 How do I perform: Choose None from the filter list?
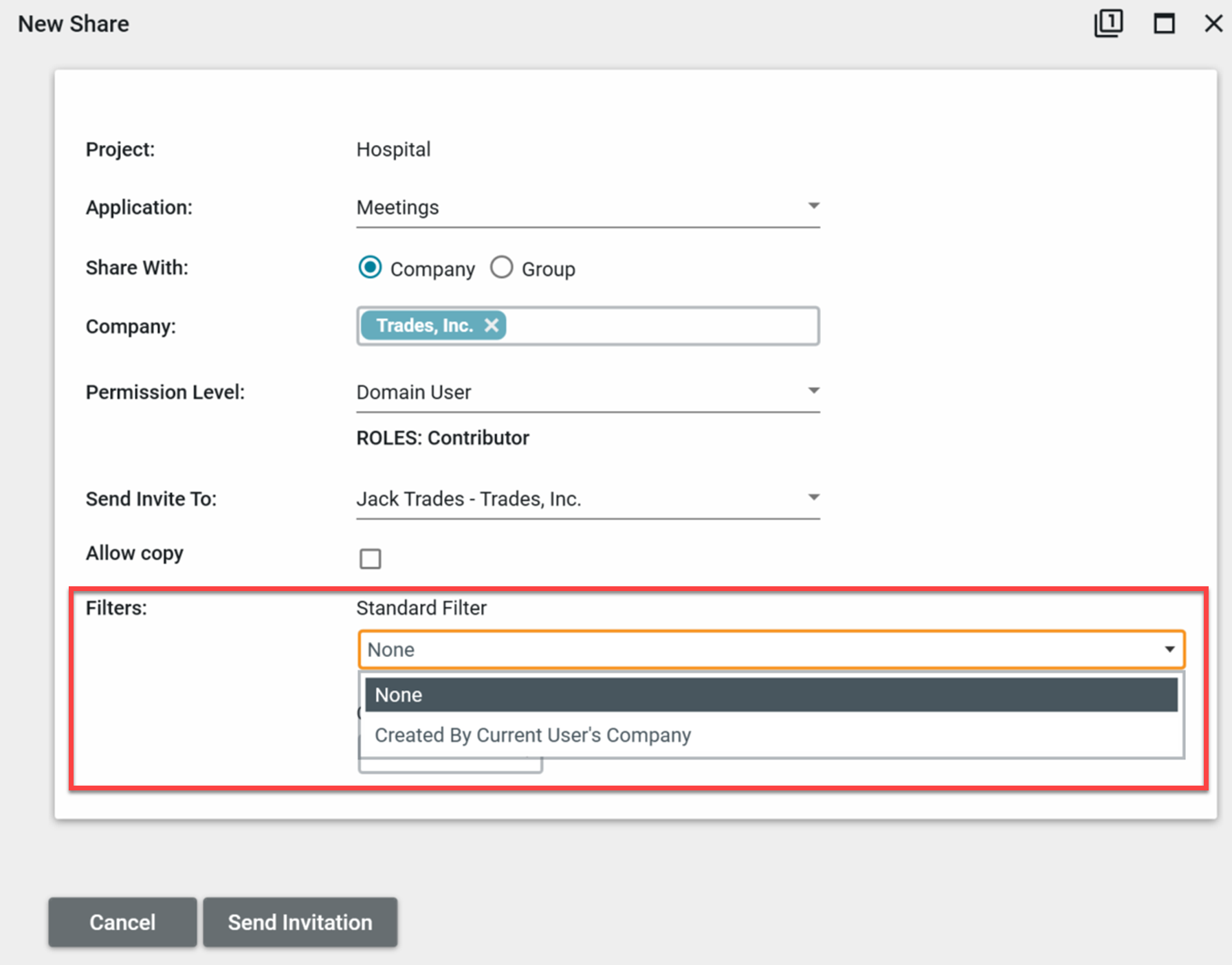770,695
